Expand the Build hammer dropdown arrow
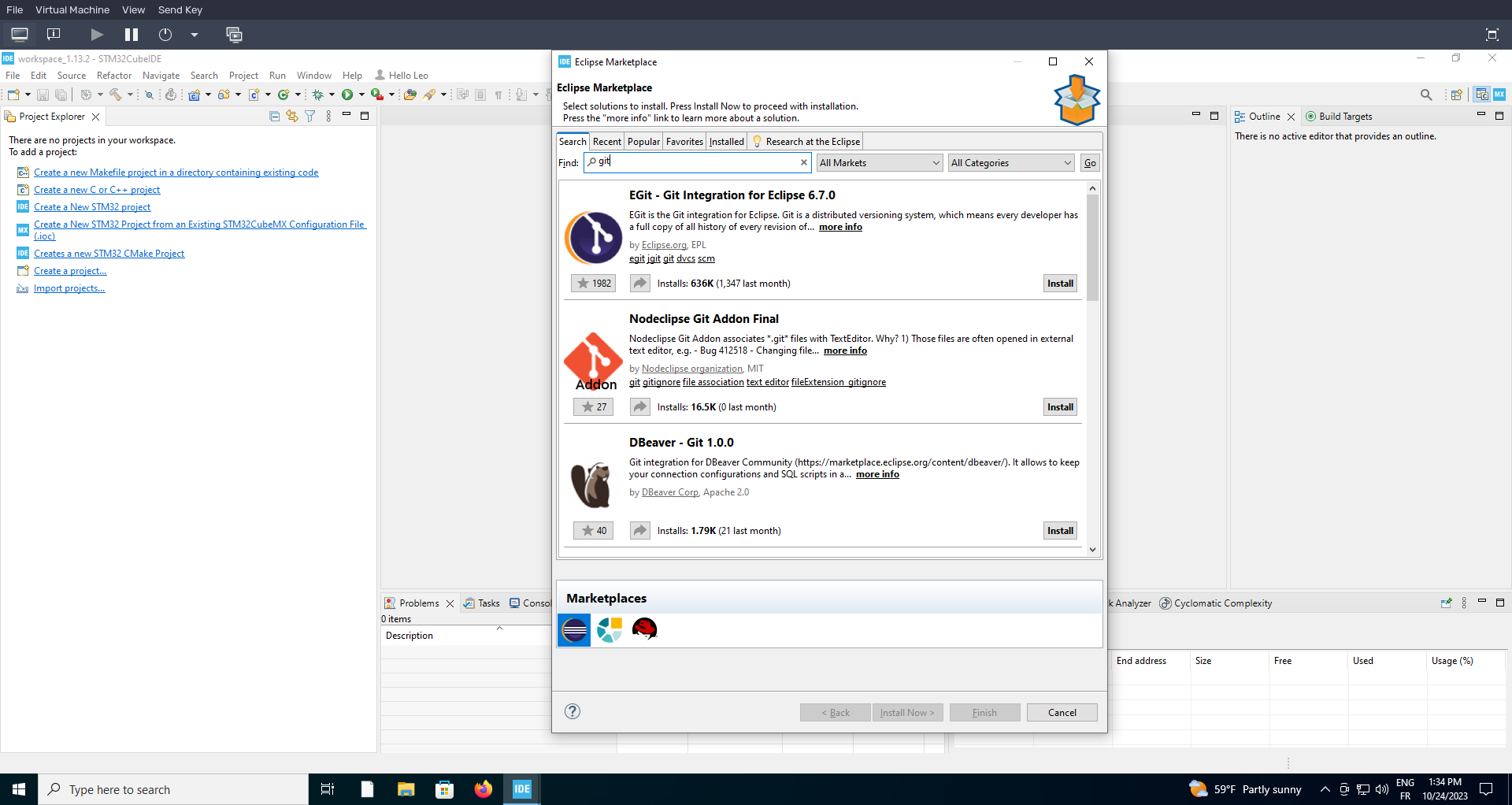1512x805 pixels. [x=131, y=95]
